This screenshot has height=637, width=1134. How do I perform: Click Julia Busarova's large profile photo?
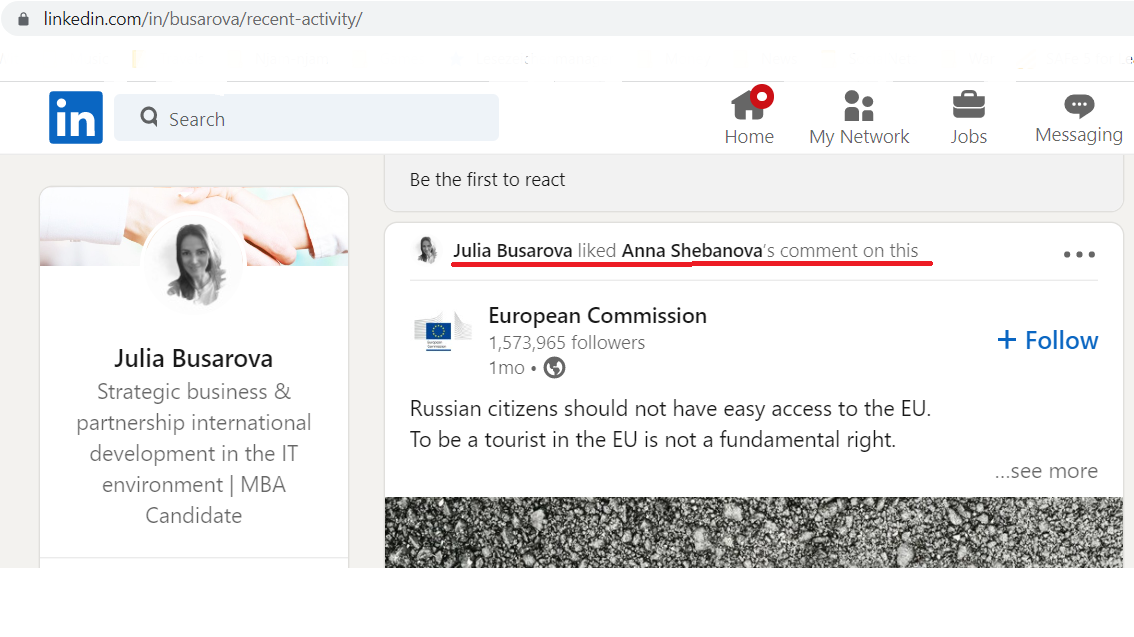coord(194,262)
